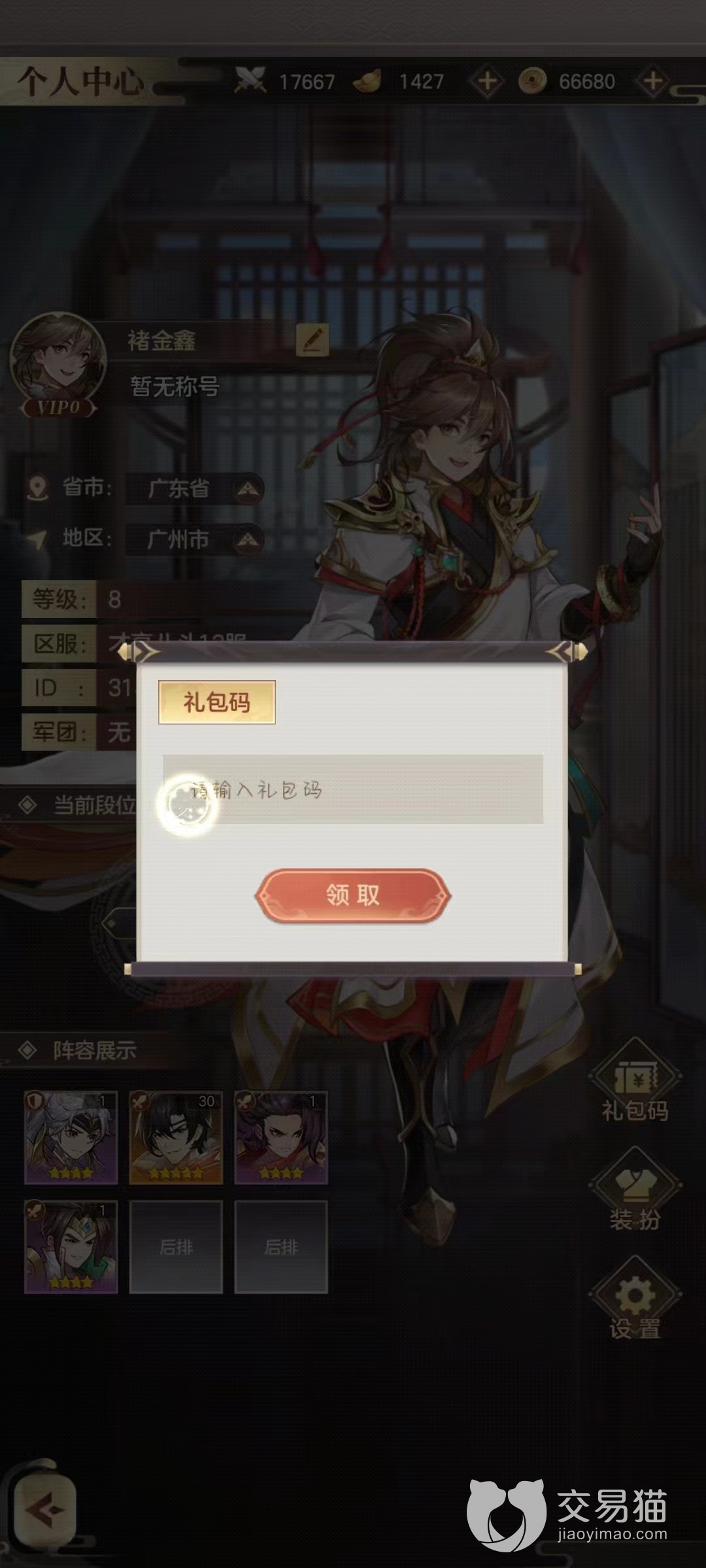
Task: Select the first lineup hero portrait
Action: [71, 1137]
